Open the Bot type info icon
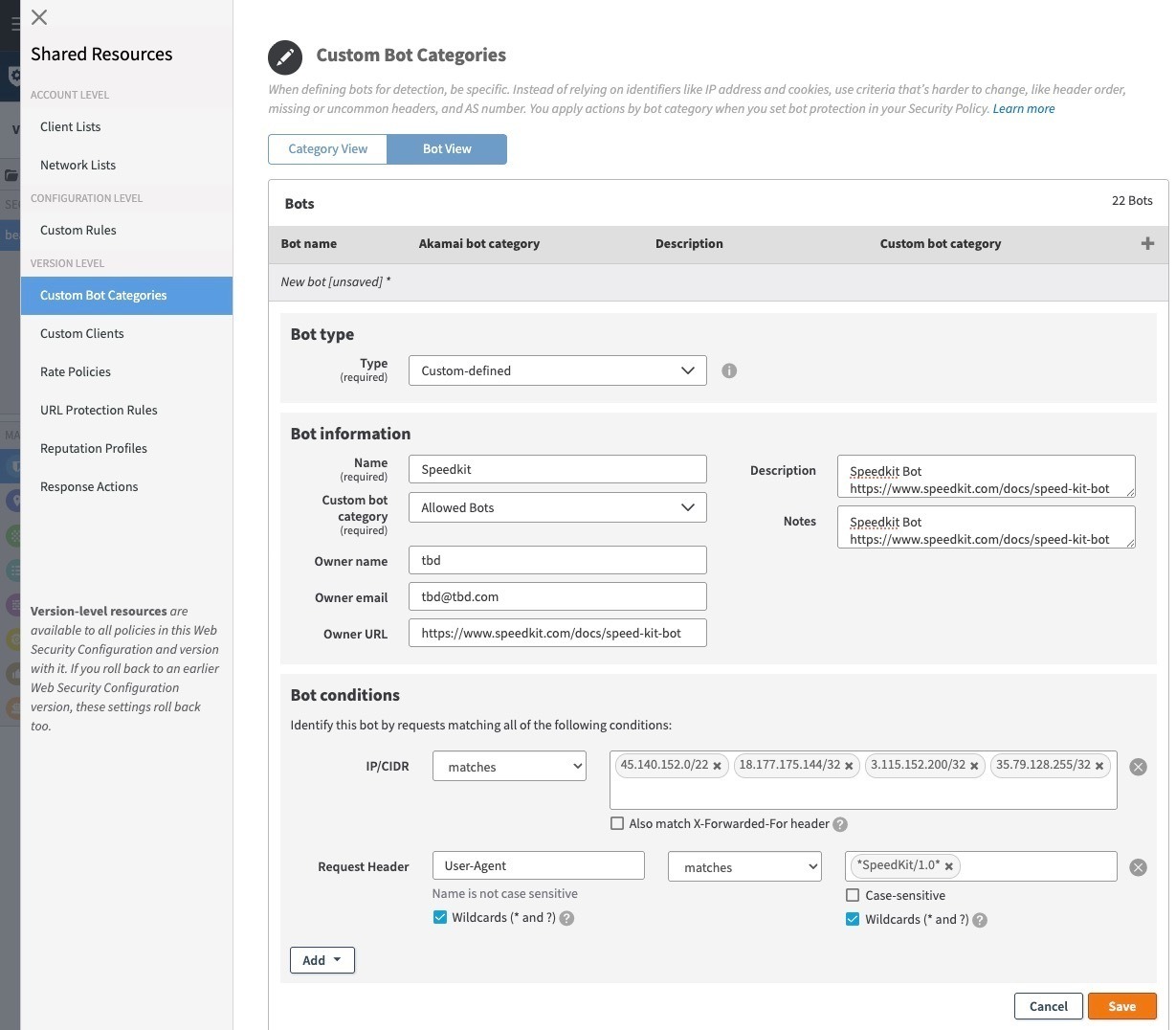 [729, 370]
